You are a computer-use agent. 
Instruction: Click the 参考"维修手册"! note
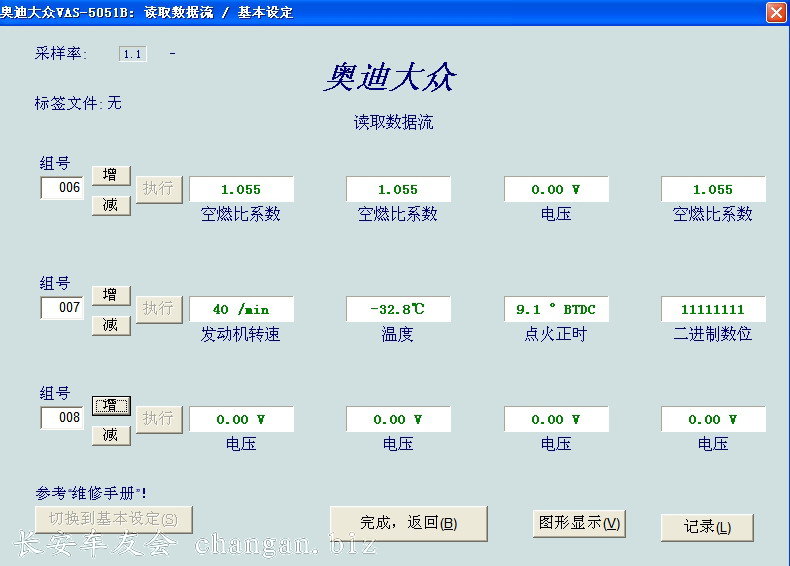point(91,493)
